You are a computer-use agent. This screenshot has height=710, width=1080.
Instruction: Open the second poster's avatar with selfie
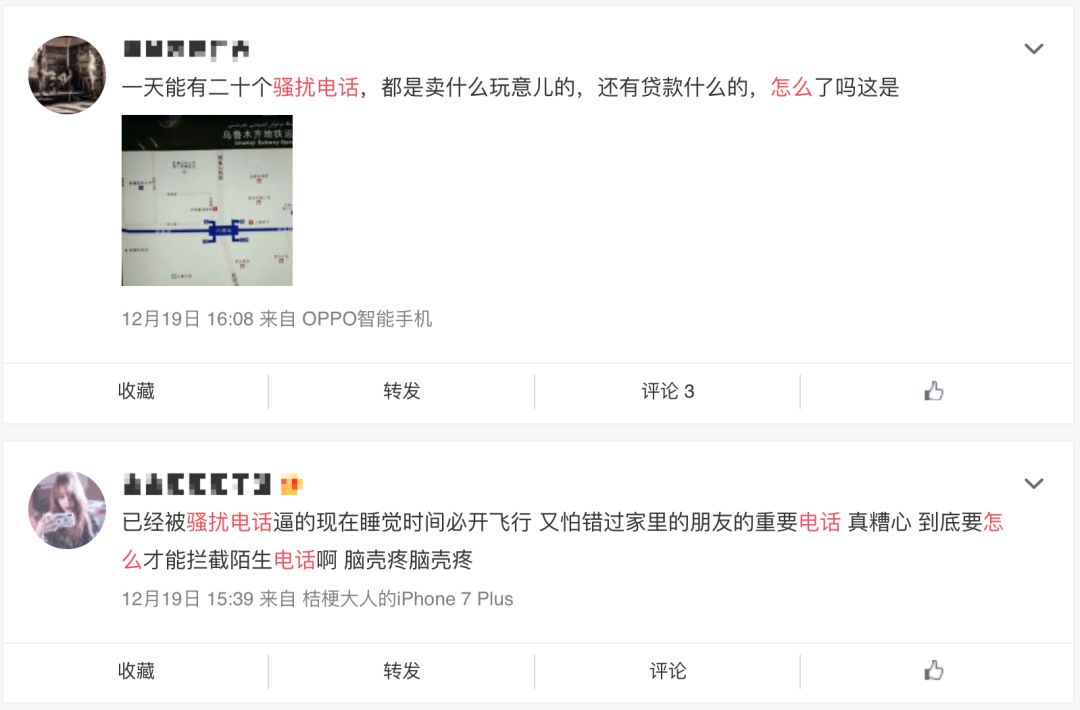67,510
